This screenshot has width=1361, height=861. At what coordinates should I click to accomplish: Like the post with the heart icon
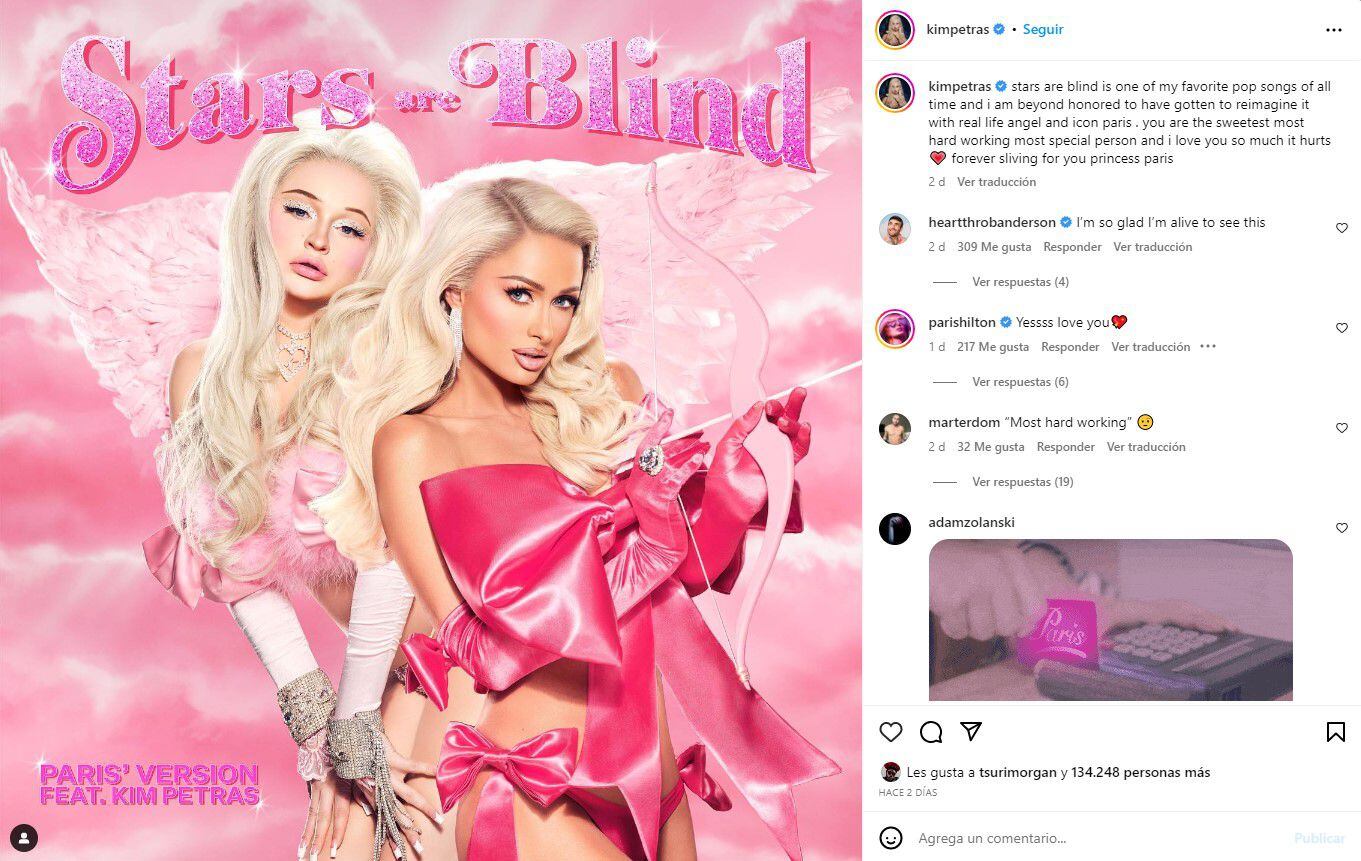click(x=890, y=732)
